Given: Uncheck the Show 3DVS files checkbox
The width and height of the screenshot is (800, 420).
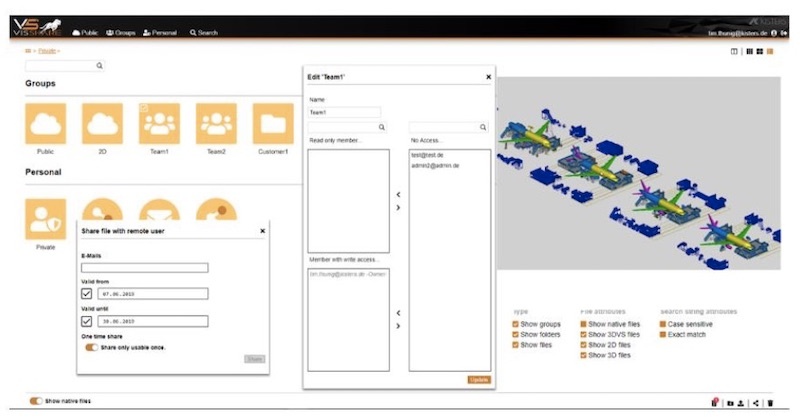Looking at the screenshot, I should click(583, 335).
